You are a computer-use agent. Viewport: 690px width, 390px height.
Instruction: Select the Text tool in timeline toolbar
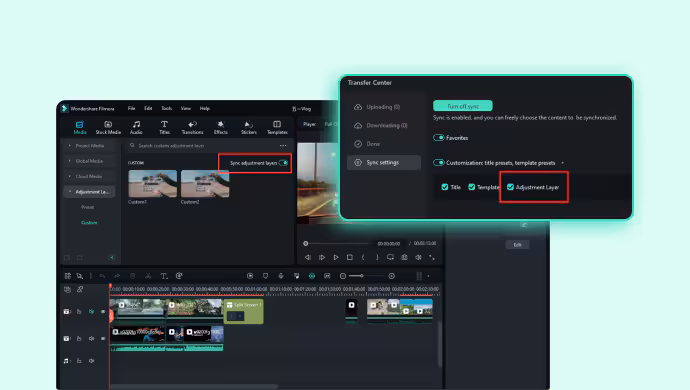(x=164, y=276)
